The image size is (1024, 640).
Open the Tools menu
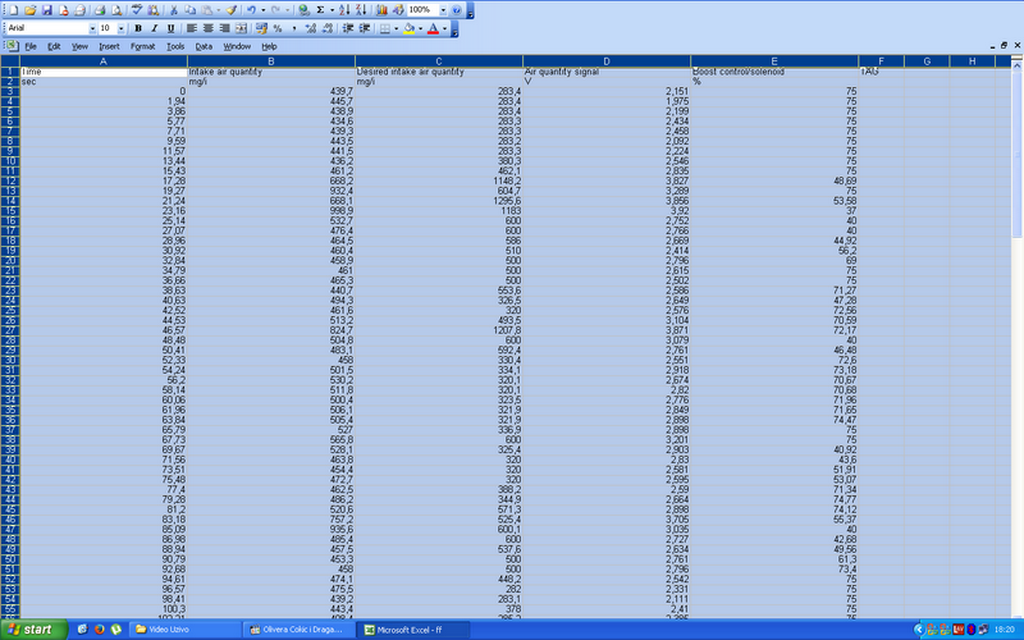[x=175, y=46]
